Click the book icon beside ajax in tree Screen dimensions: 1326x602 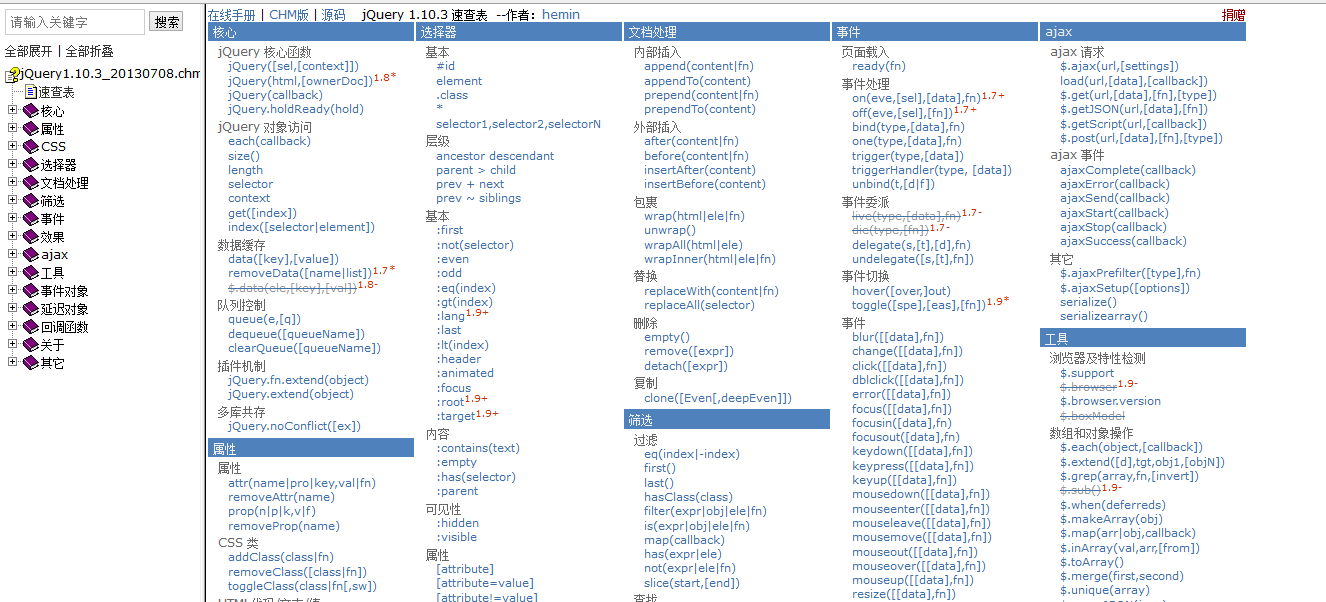tap(30, 255)
